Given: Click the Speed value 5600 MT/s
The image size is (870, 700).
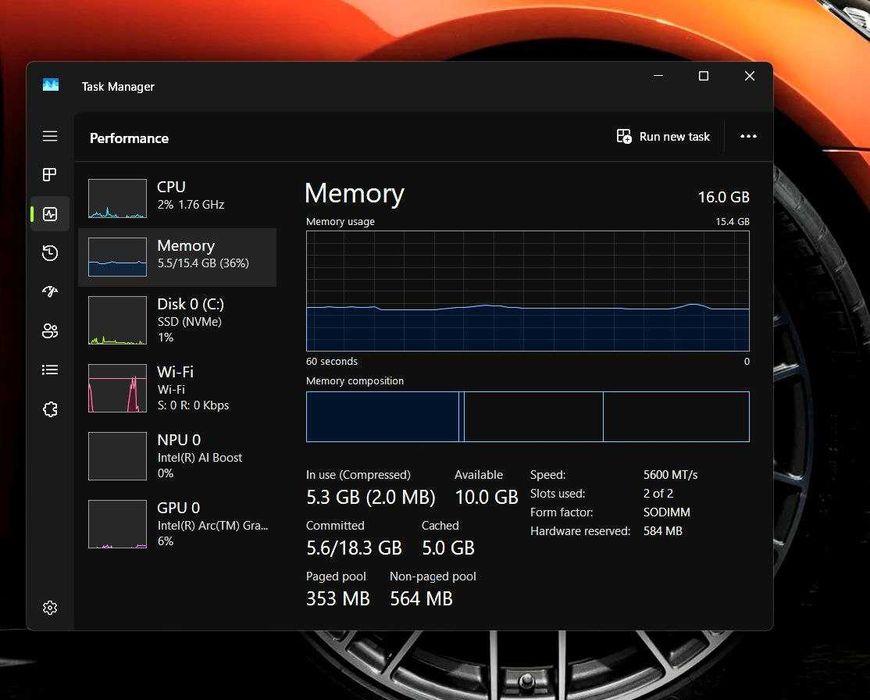Looking at the screenshot, I should coord(670,475).
